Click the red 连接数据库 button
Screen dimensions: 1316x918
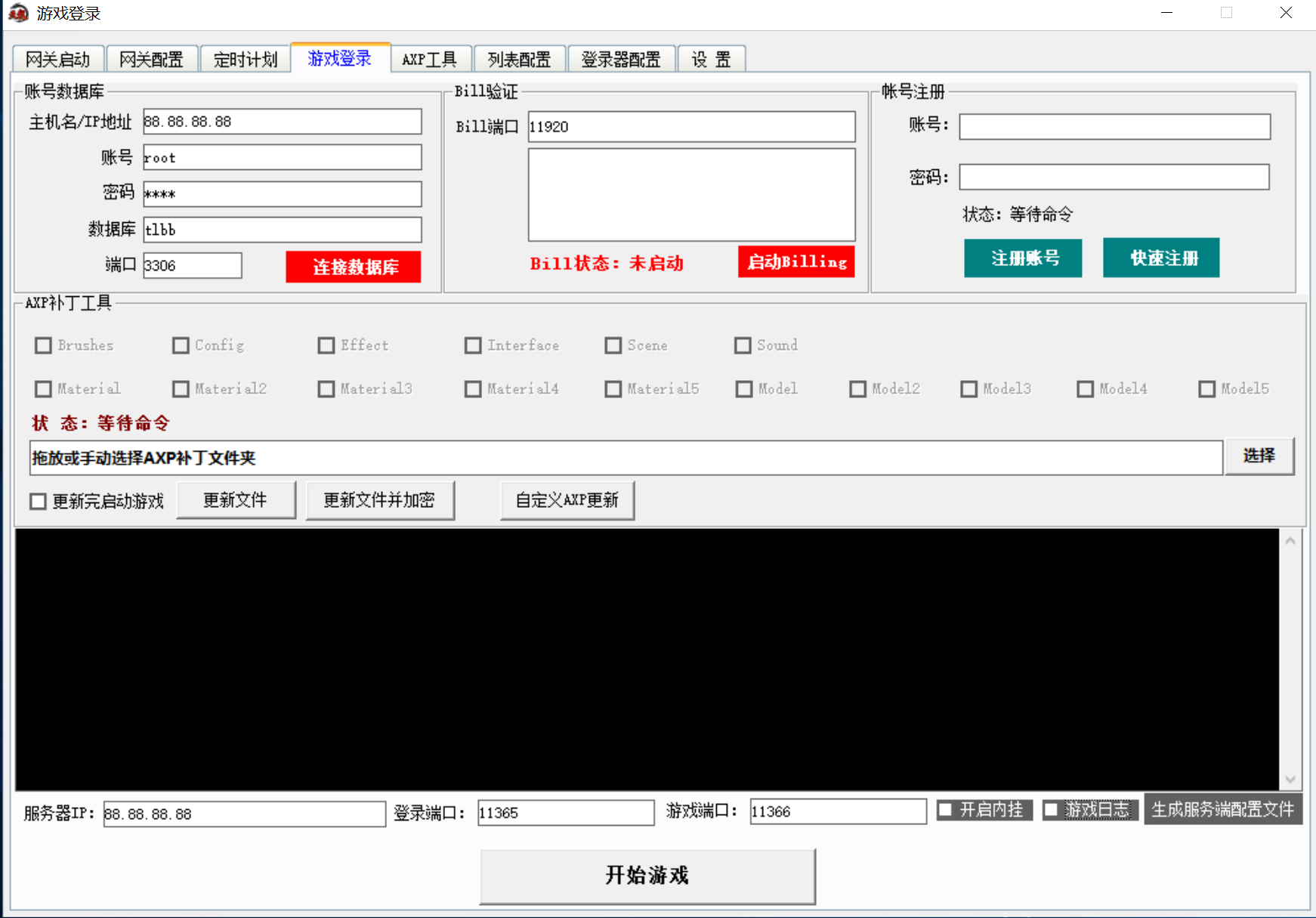[354, 267]
